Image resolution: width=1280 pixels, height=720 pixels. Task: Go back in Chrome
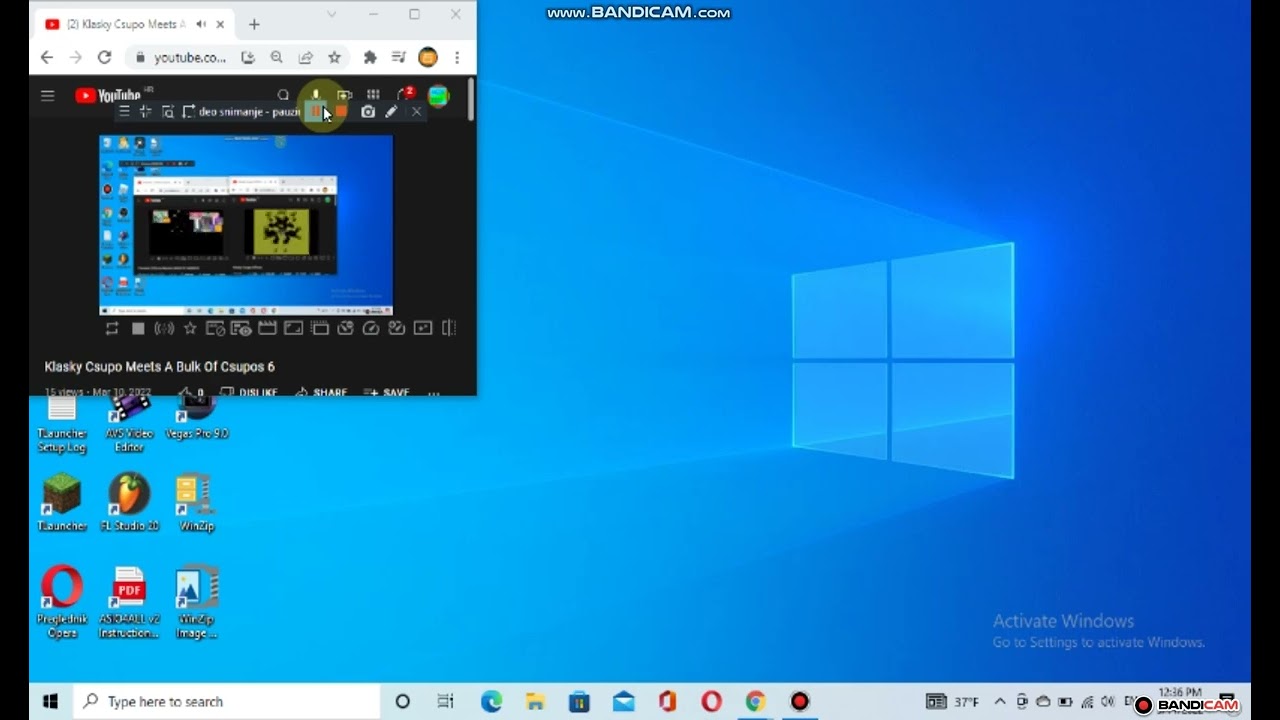(46, 57)
